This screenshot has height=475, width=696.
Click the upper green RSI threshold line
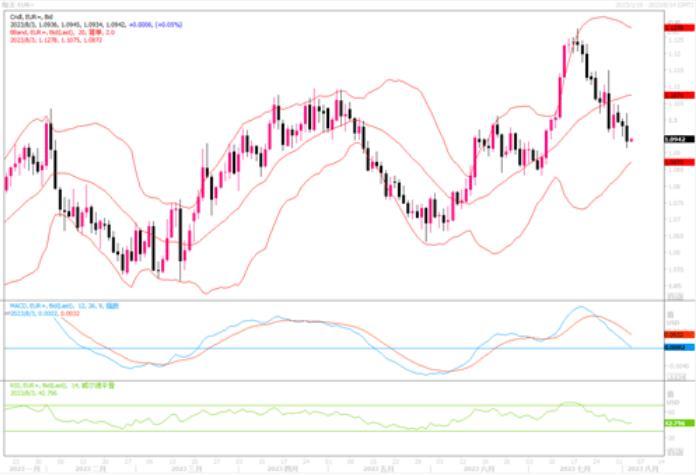tap(300, 405)
